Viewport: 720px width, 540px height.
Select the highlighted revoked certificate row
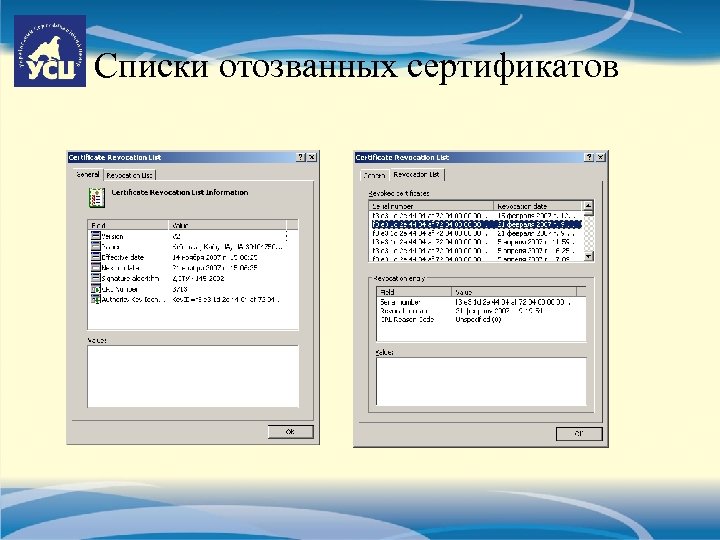click(476, 224)
